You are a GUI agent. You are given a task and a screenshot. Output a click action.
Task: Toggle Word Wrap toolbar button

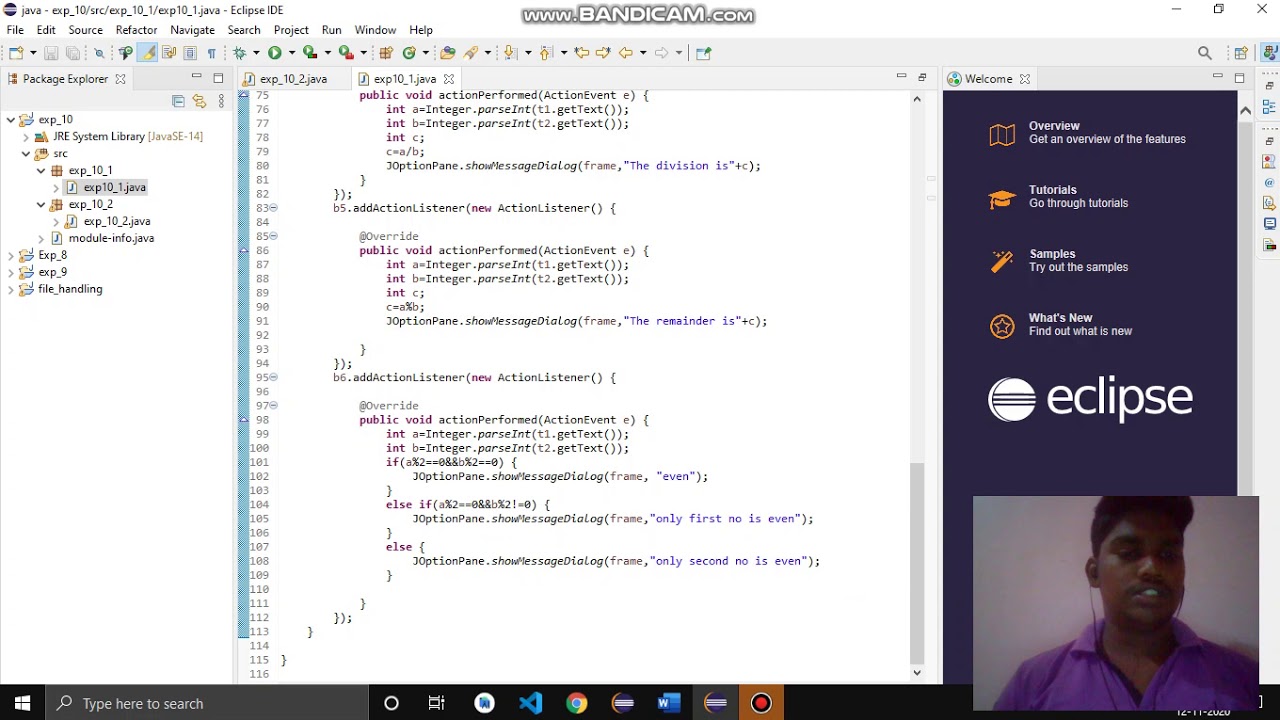pos(169,53)
